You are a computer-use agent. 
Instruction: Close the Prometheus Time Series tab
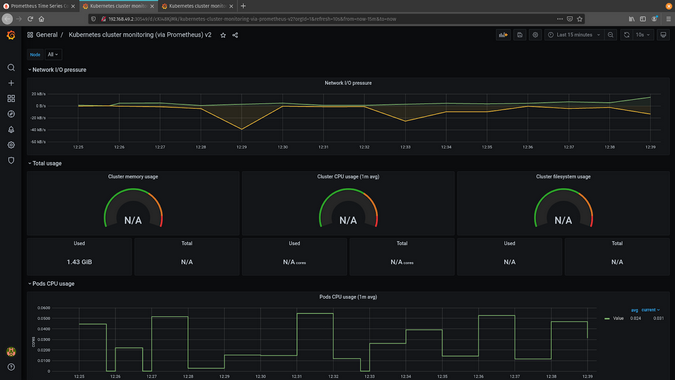click(x=73, y=6)
